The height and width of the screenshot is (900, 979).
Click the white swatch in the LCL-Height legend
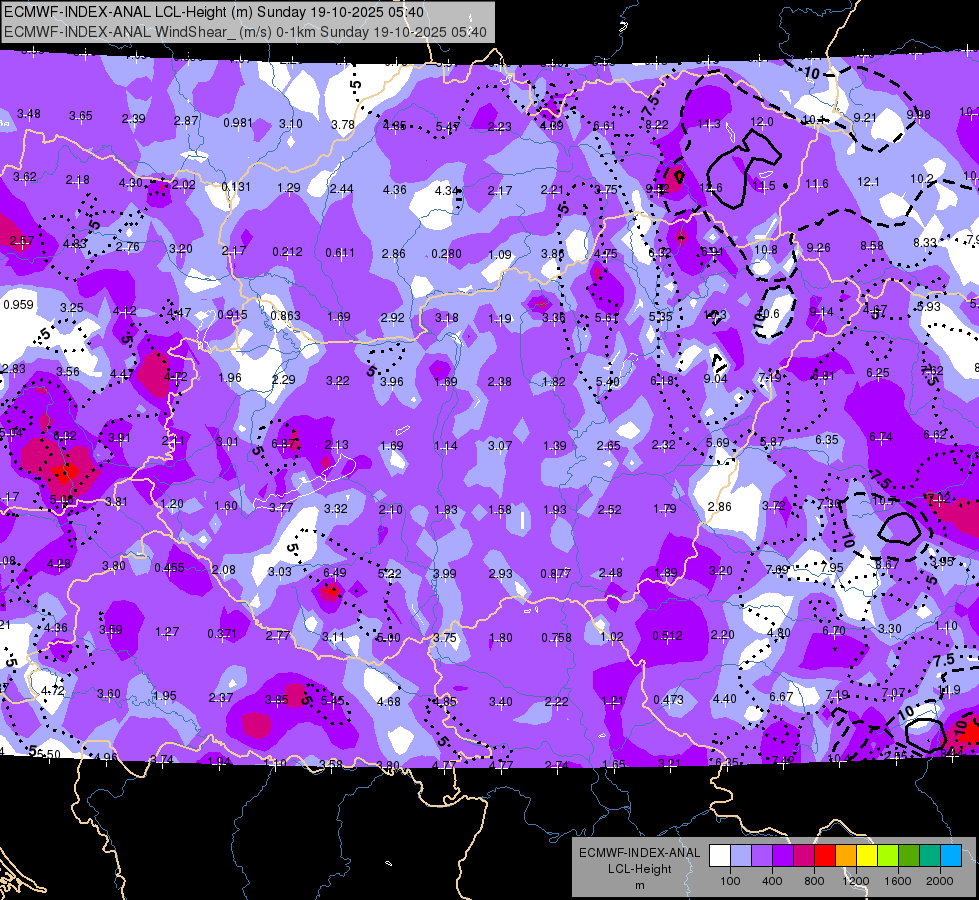point(720,856)
